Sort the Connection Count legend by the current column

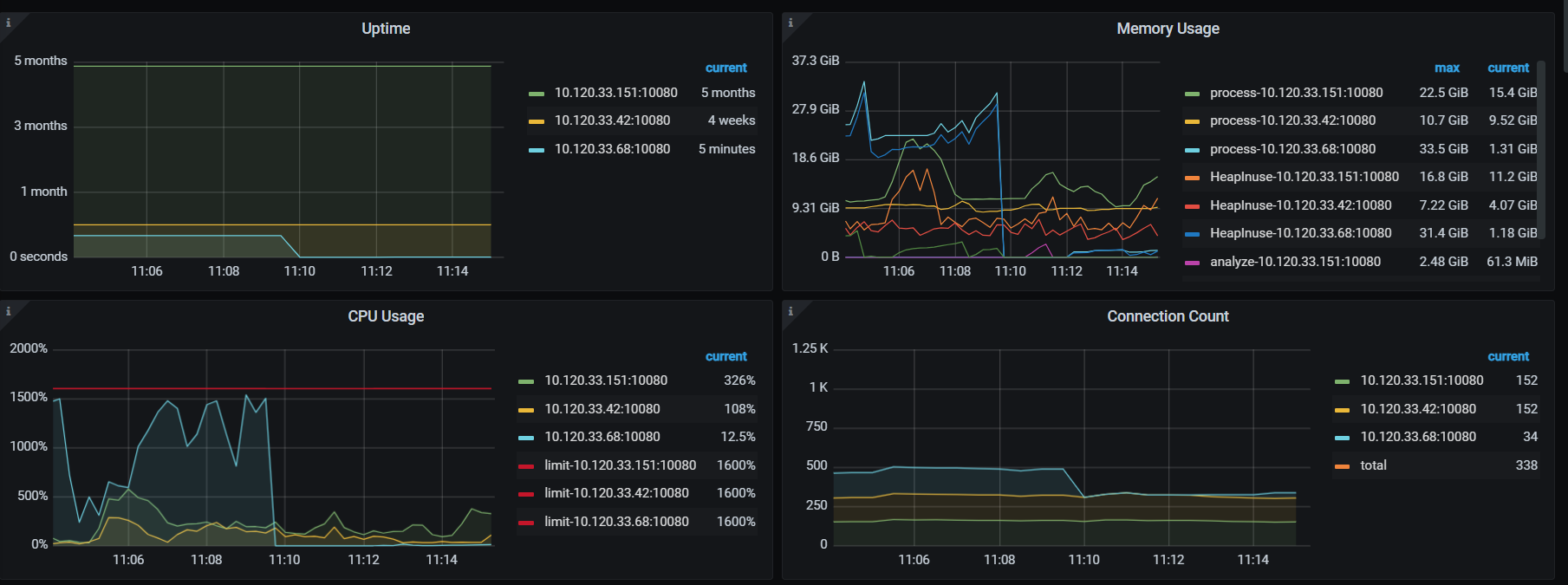click(x=1508, y=356)
